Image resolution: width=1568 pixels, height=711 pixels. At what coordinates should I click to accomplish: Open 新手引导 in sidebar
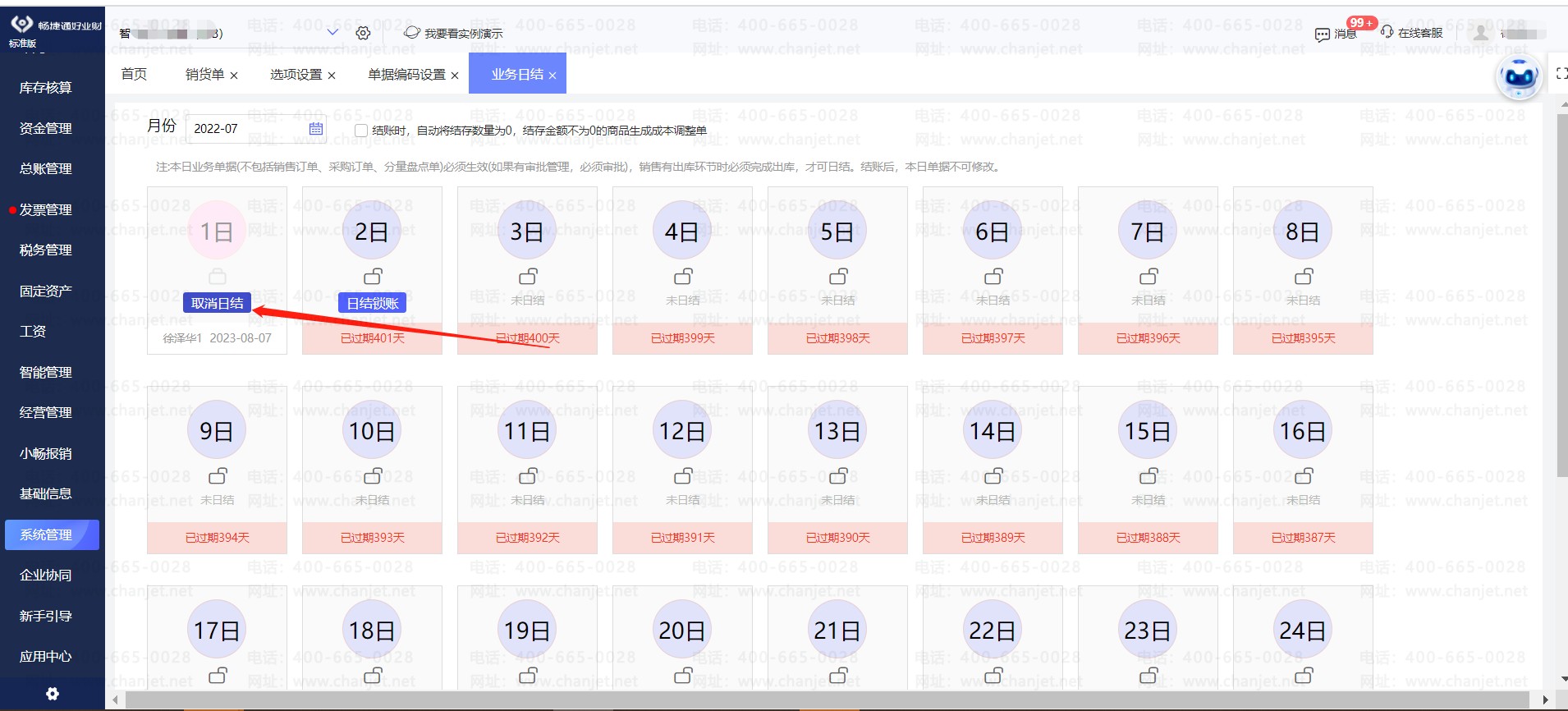46,617
